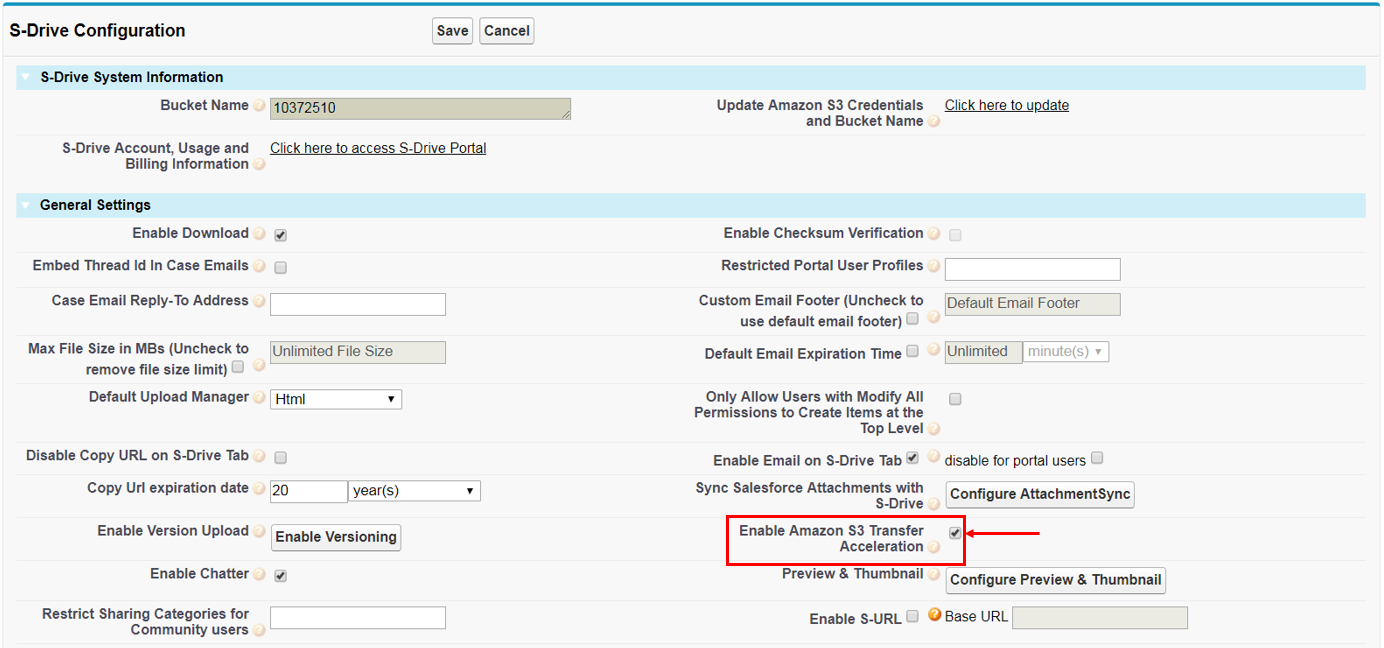Viewport: 1384px width, 648px height.
Task: Check Disable Copy URL on S-Drive Tab
Action: point(281,458)
